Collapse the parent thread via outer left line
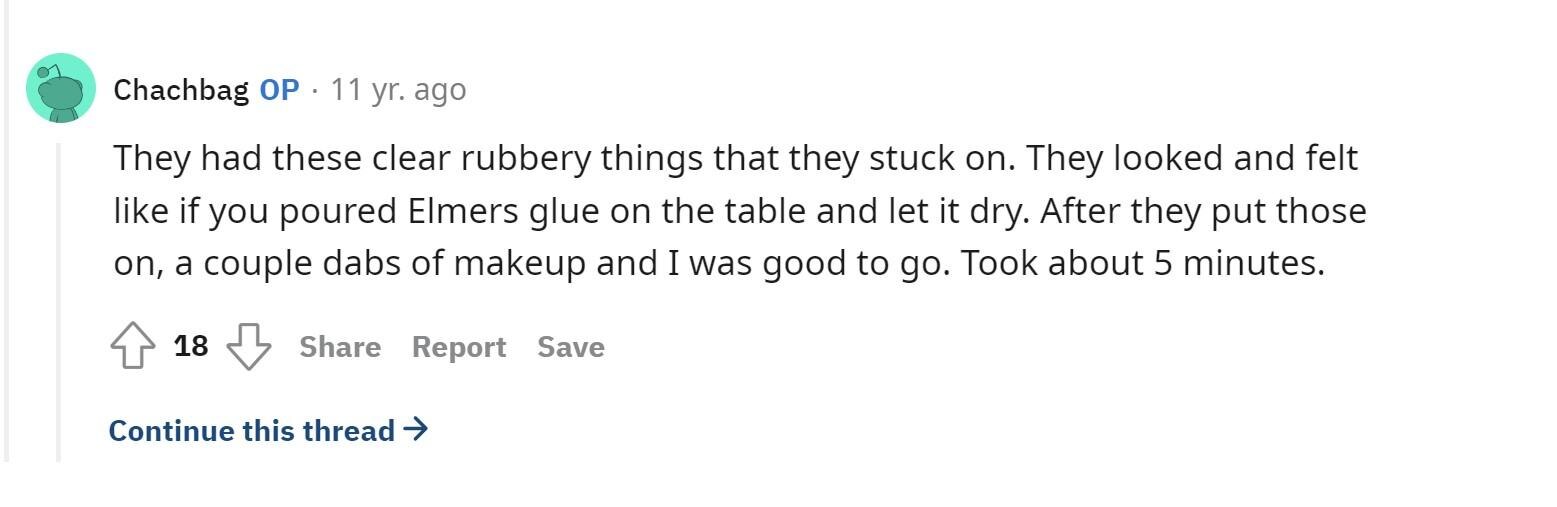 (x=7, y=250)
